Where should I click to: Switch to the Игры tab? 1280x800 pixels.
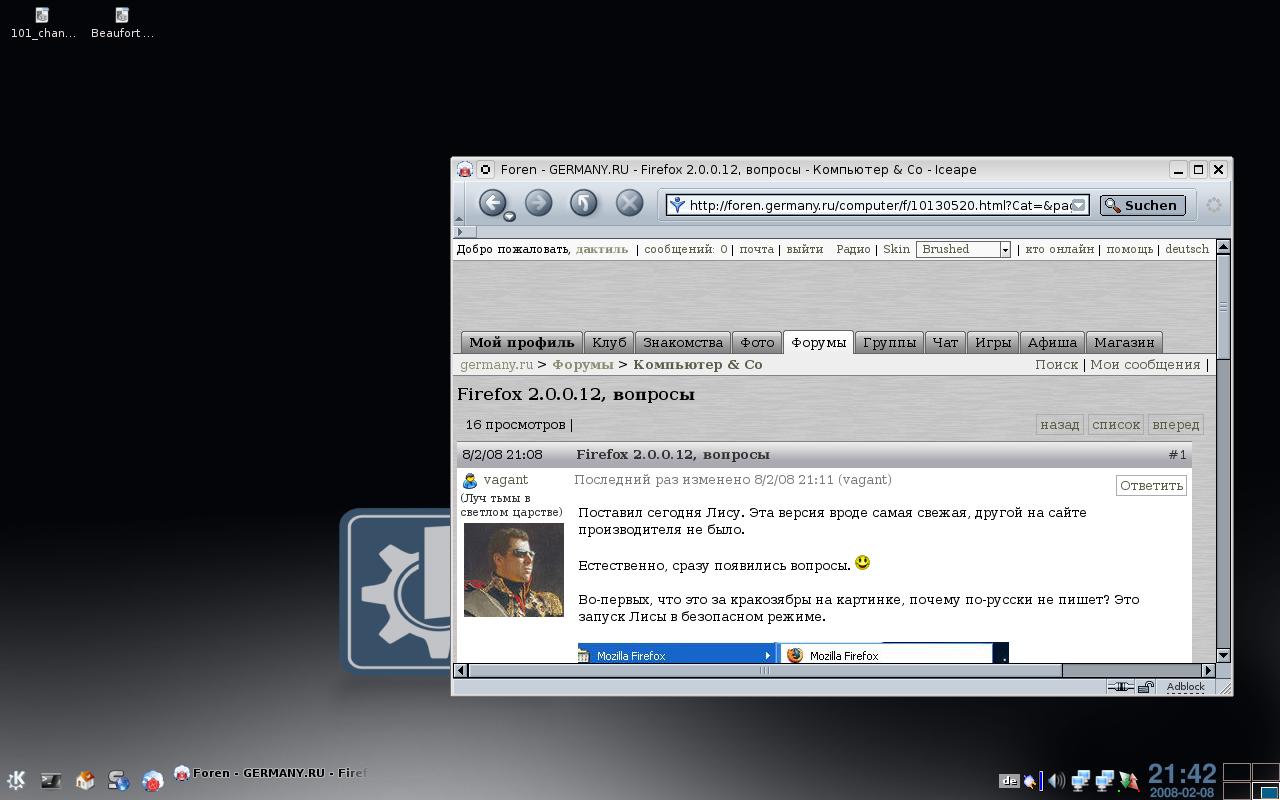click(992, 342)
